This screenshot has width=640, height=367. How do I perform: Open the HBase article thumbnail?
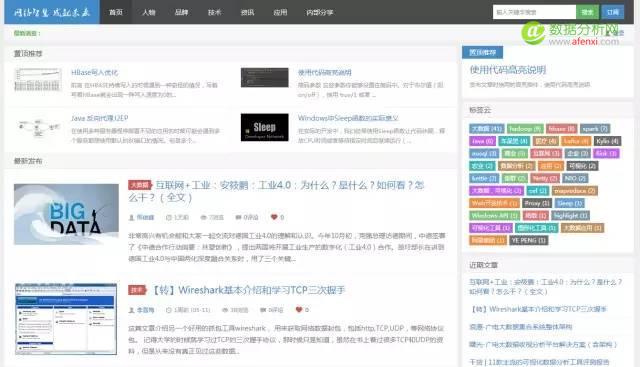(x=38, y=80)
